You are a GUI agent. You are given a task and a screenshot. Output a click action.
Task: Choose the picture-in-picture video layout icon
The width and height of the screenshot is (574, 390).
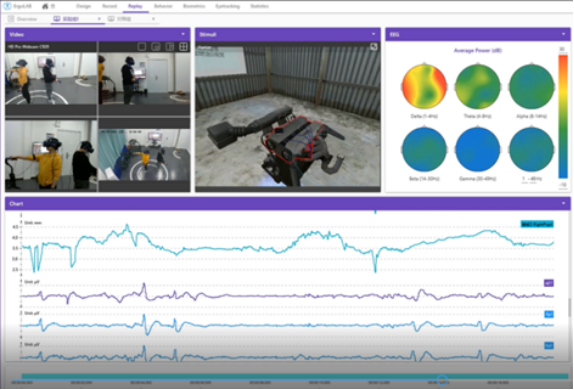(x=156, y=47)
